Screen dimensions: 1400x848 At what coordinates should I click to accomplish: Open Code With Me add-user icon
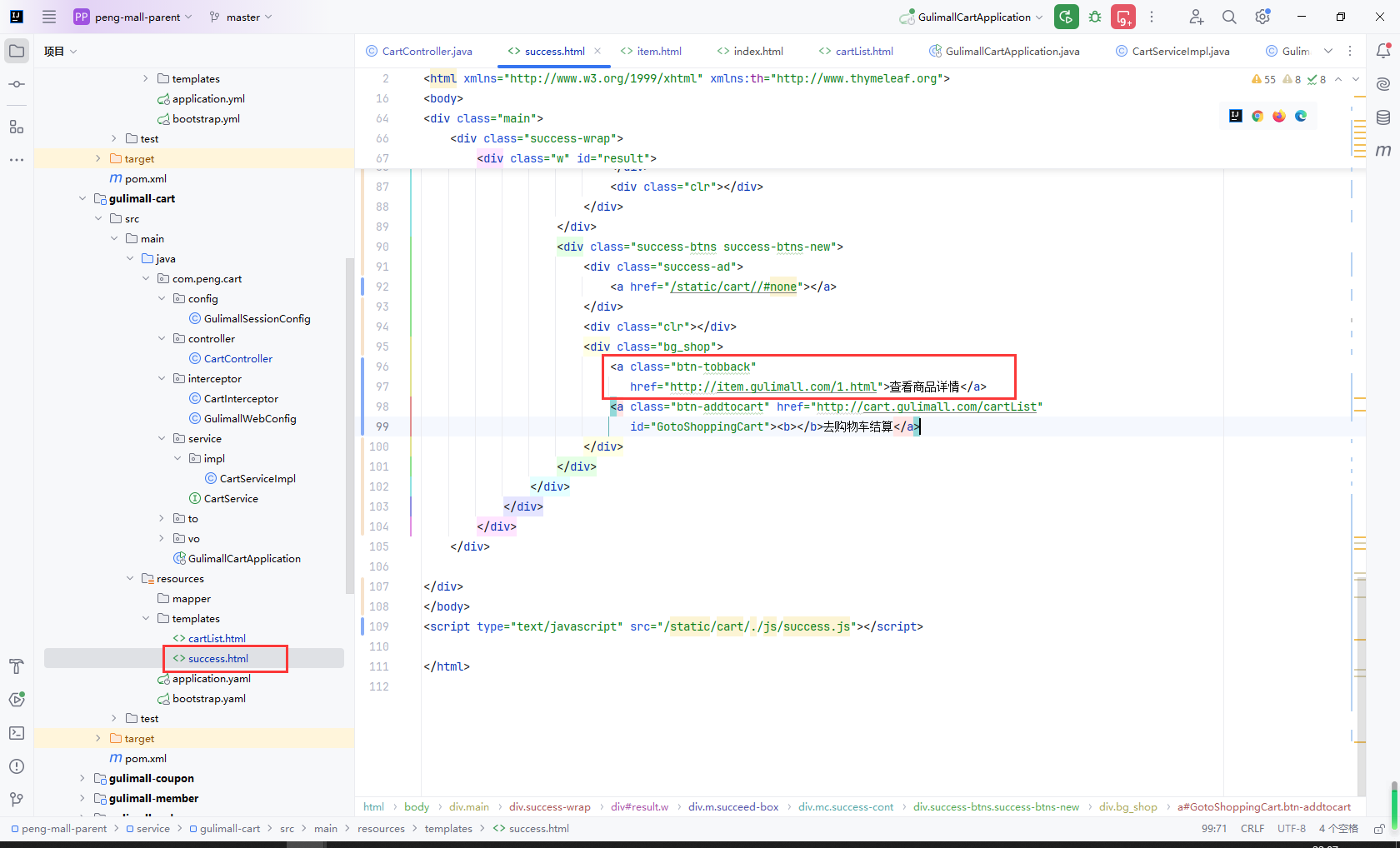tap(1196, 17)
